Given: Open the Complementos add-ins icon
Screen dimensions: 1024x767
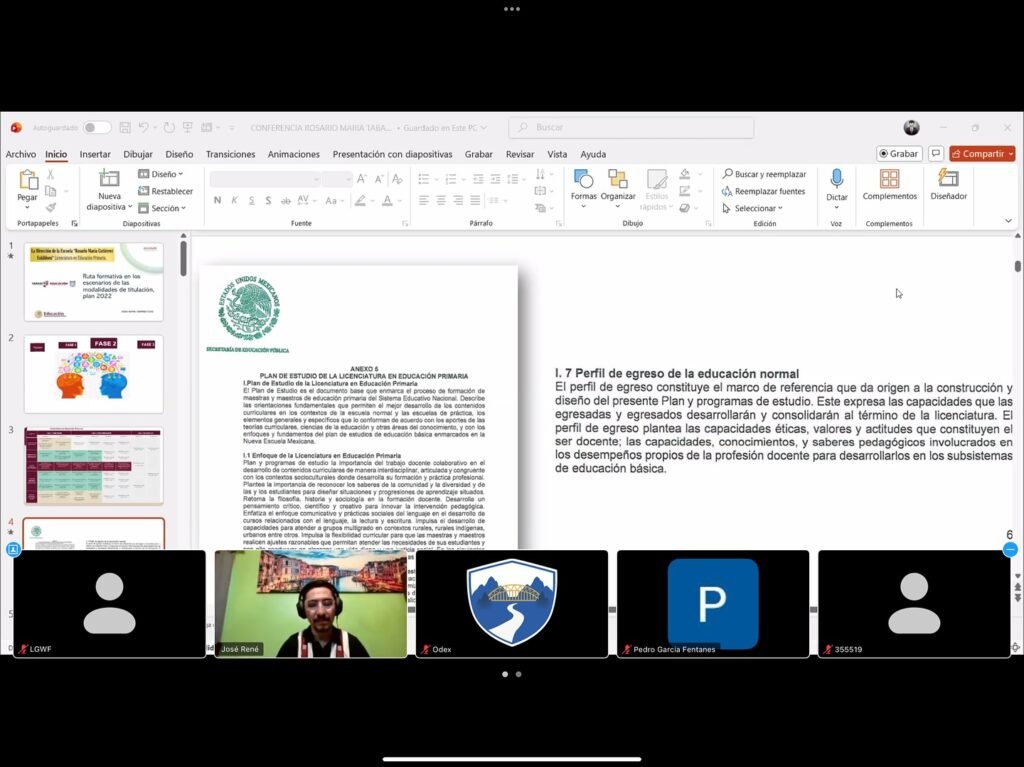Looking at the screenshot, I should (889, 182).
